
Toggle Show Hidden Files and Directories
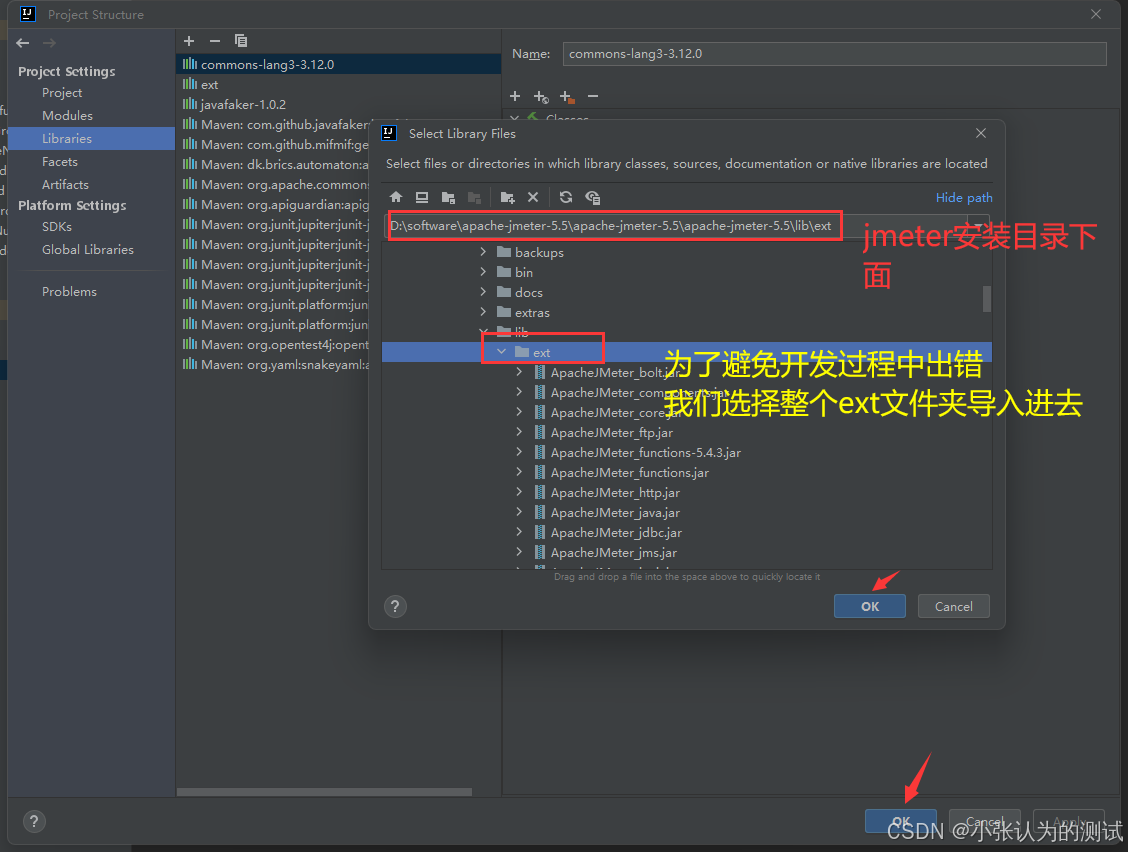coord(593,197)
